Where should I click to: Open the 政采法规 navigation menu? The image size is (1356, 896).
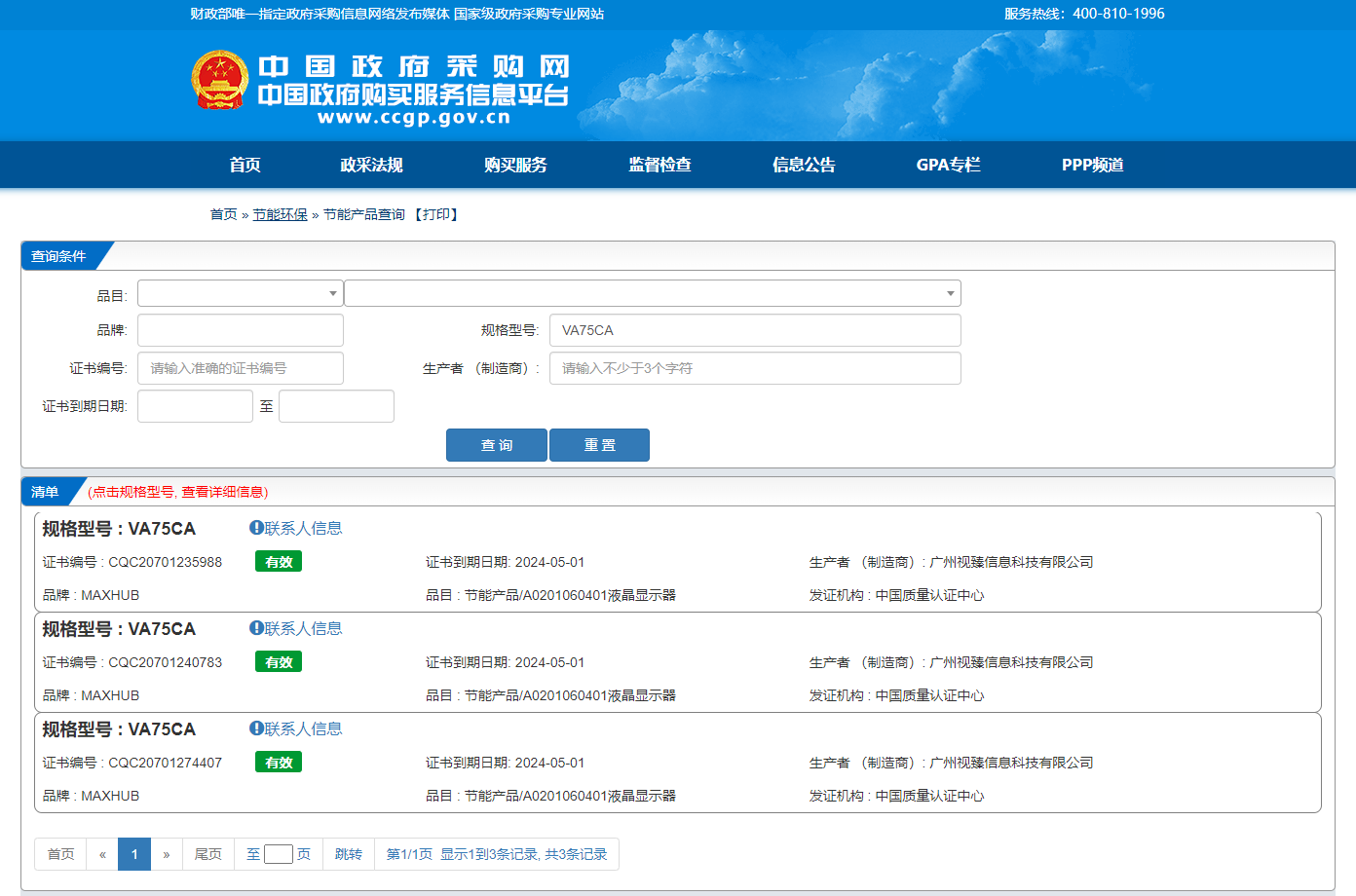(371, 165)
